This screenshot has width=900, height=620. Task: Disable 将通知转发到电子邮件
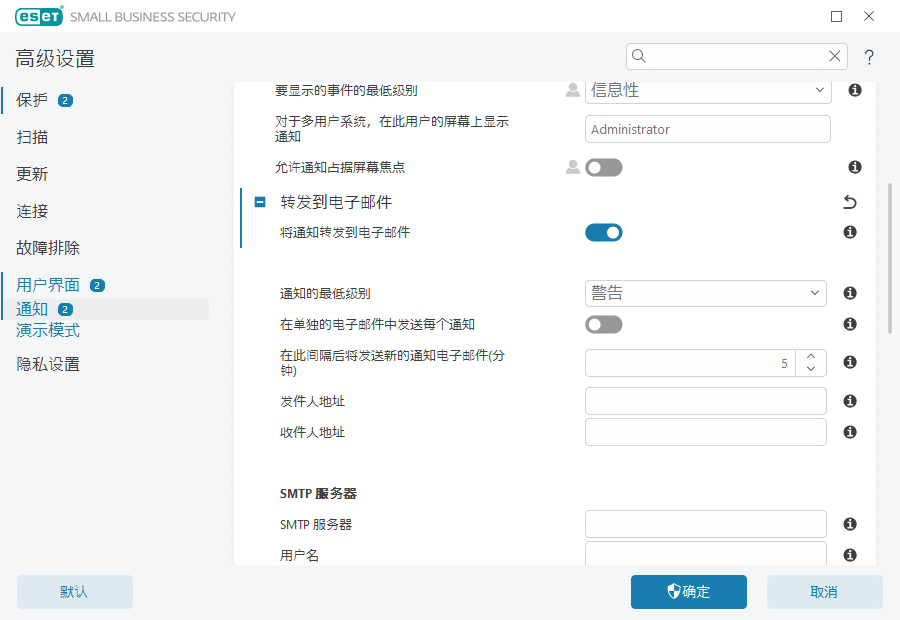604,232
